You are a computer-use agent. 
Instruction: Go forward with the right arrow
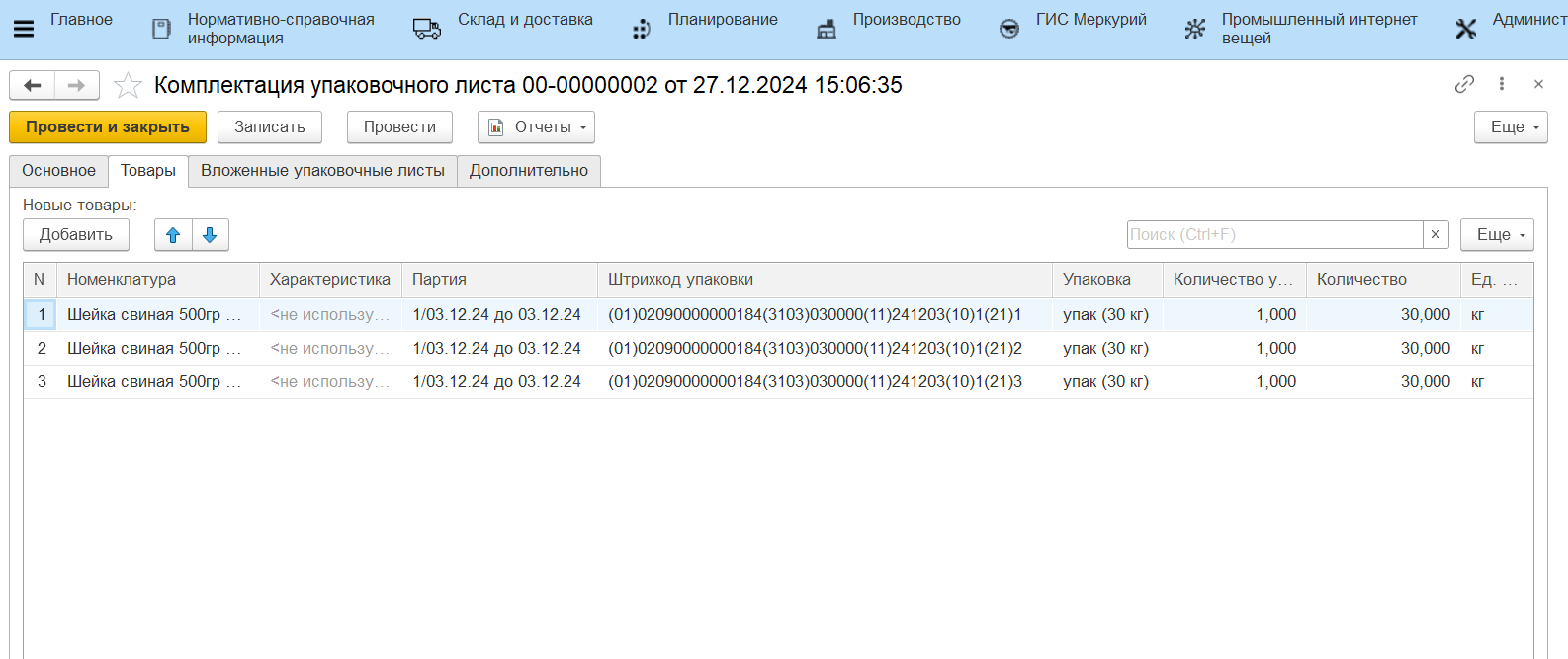tap(76, 86)
